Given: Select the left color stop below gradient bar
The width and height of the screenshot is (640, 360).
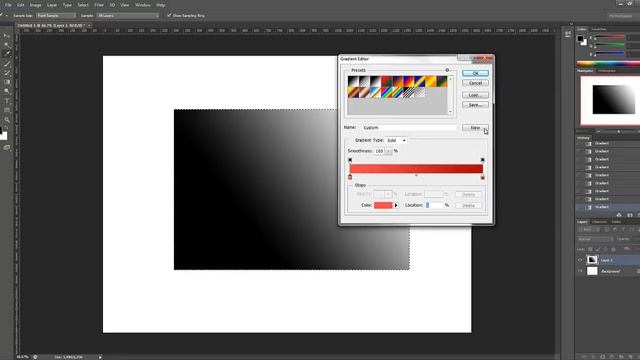Looking at the screenshot, I should click(x=350, y=177).
